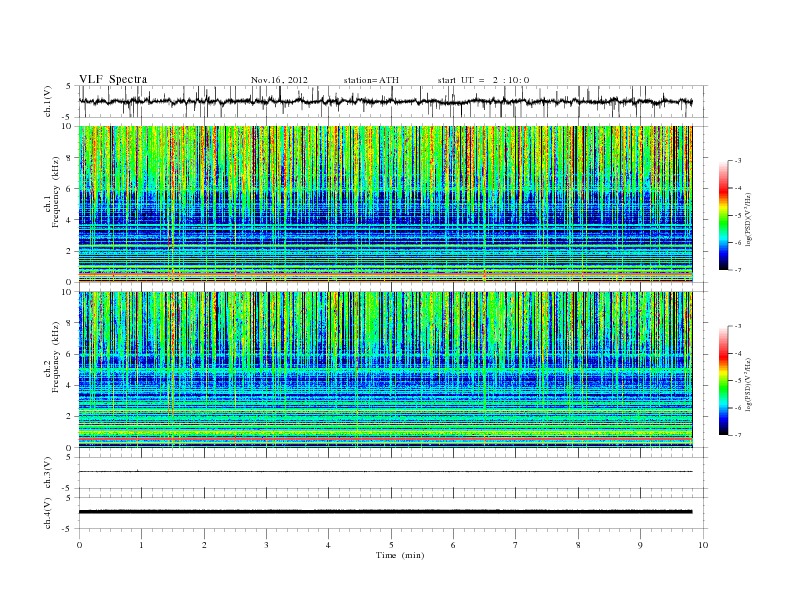Click the ch.3 voltage trace panel

pos(393,473)
